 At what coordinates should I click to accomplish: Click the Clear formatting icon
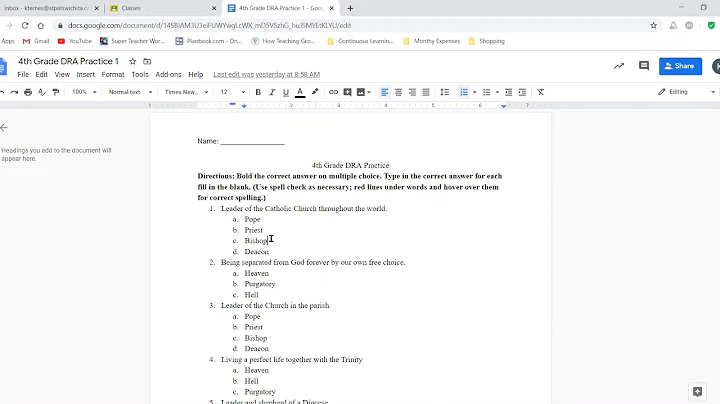pos(540,92)
